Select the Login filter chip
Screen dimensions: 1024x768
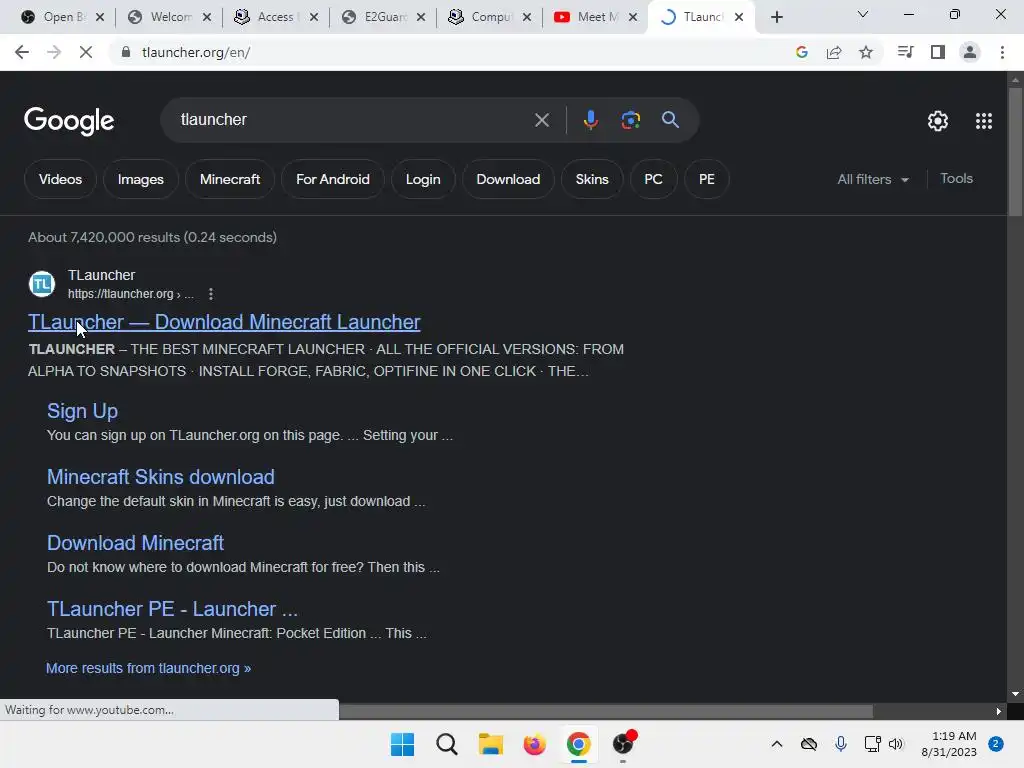[x=423, y=179]
